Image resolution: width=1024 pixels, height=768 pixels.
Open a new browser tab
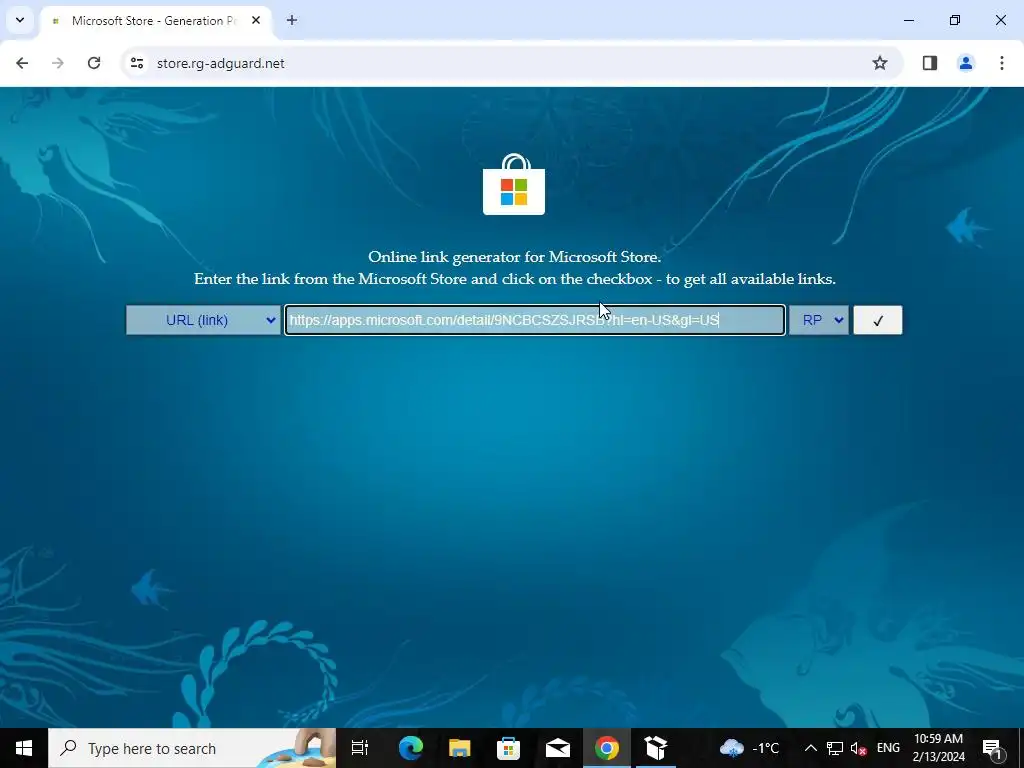(x=292, y=20)
